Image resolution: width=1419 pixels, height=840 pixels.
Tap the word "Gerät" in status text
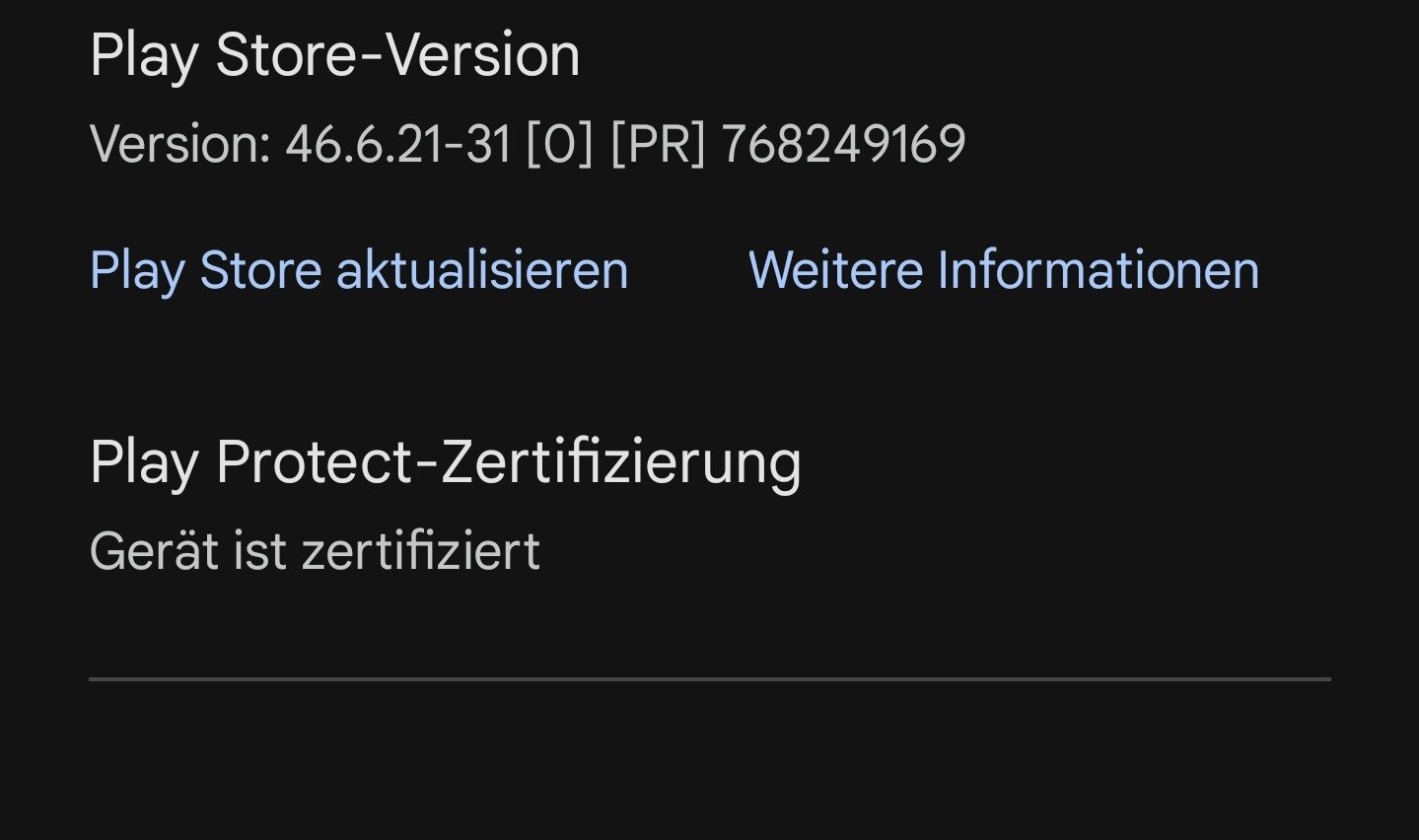[x=153, y=550]
